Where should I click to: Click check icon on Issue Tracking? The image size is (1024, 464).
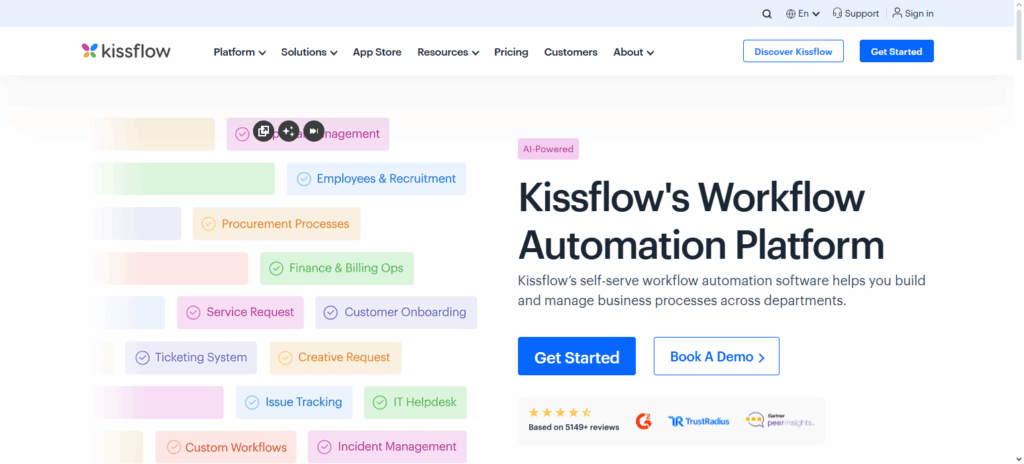(x=252, y=403)
